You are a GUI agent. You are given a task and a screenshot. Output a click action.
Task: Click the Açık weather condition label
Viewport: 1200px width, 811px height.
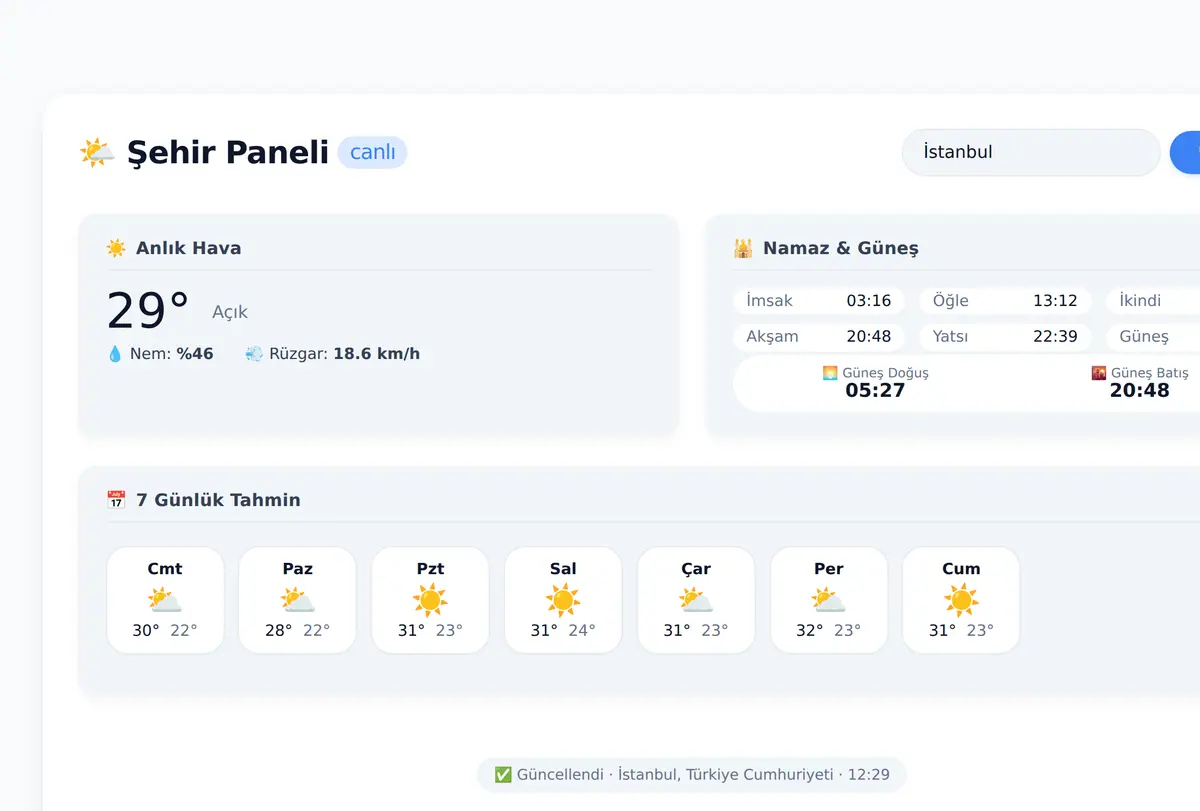pos(230,313)
